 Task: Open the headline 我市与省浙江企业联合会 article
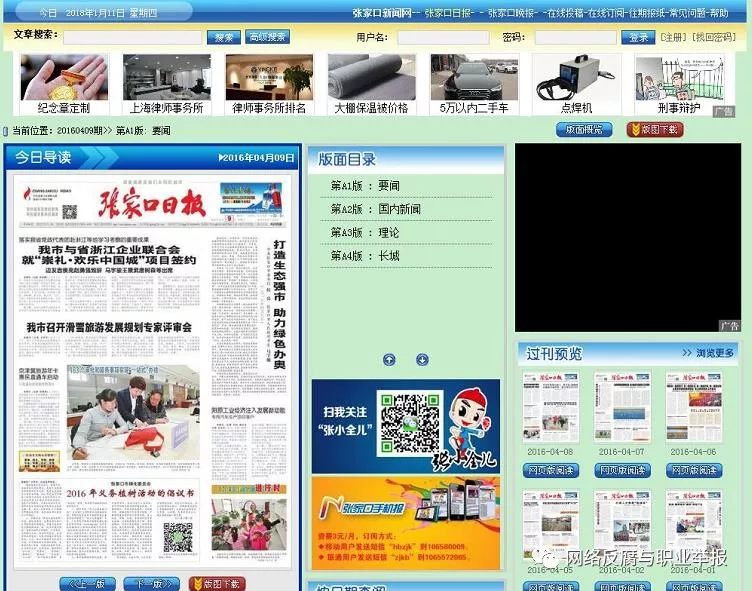coord(109,255)
